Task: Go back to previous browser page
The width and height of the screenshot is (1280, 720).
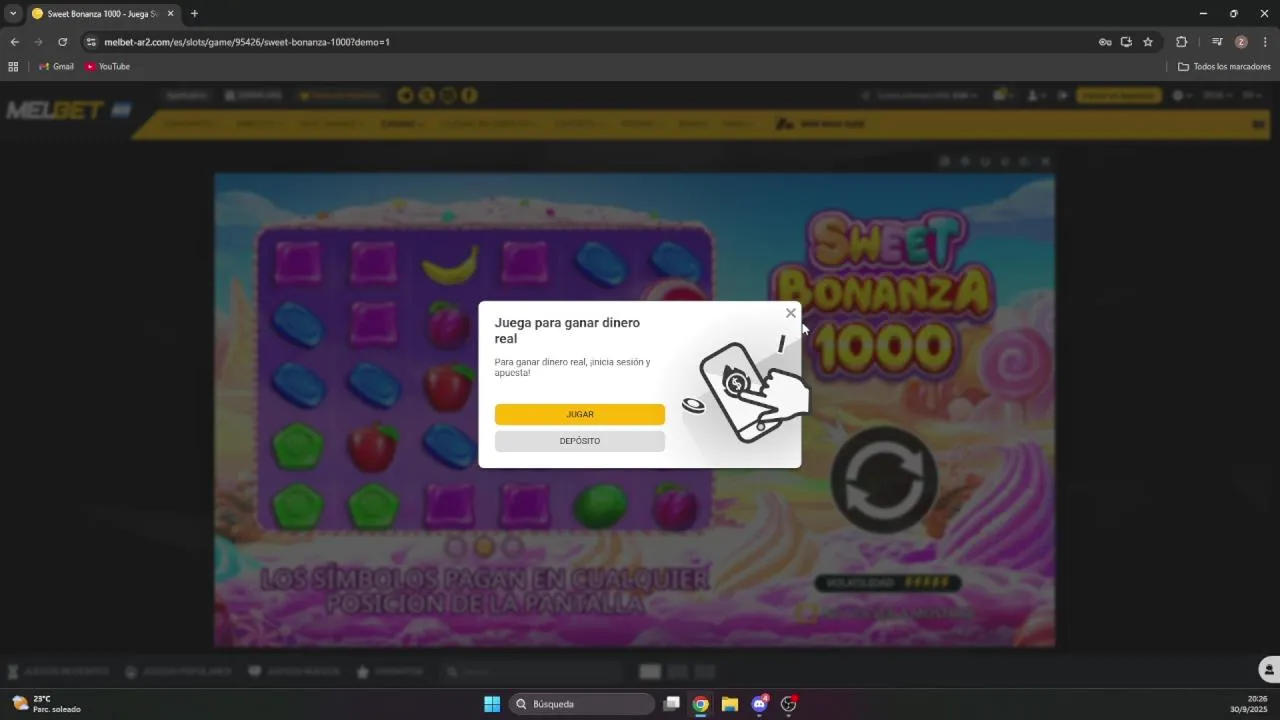Action: (14, 42)
